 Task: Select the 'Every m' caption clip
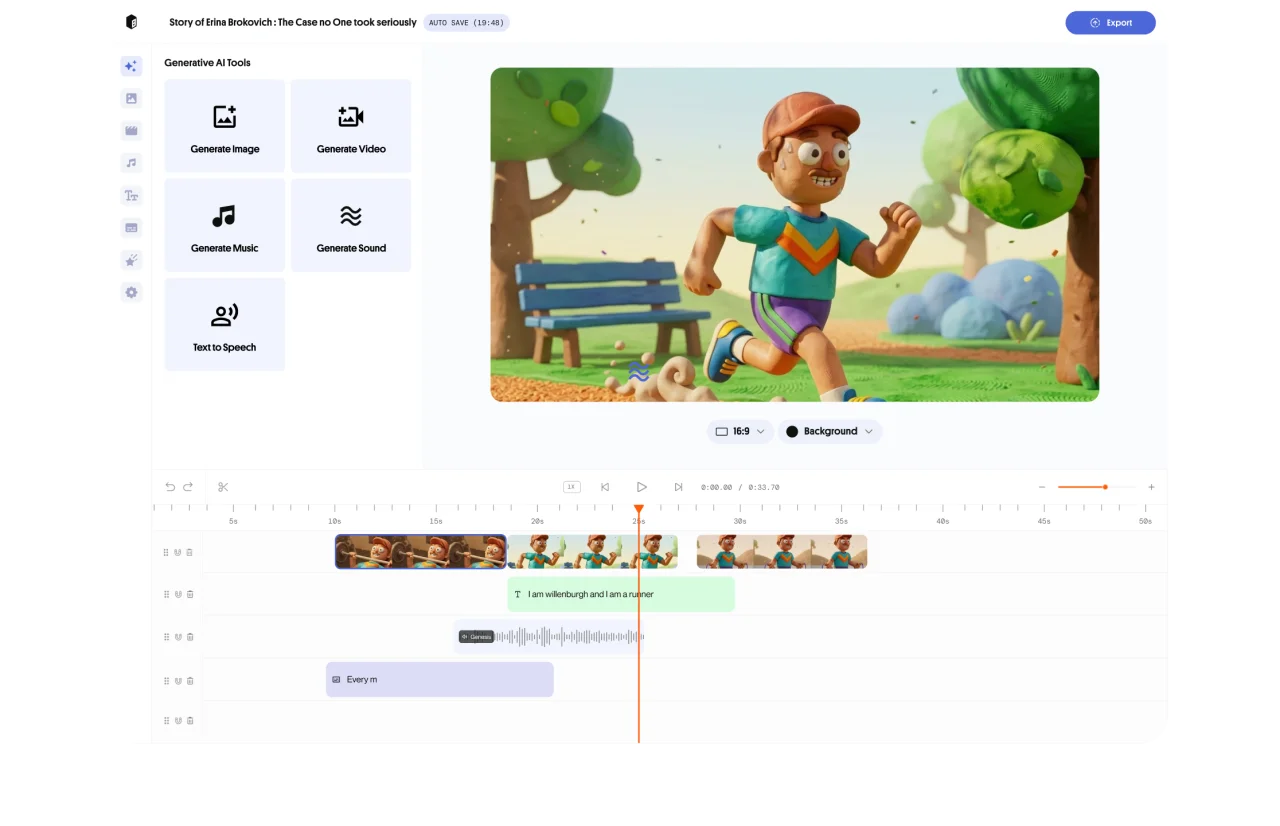click(x=440, y=680)
